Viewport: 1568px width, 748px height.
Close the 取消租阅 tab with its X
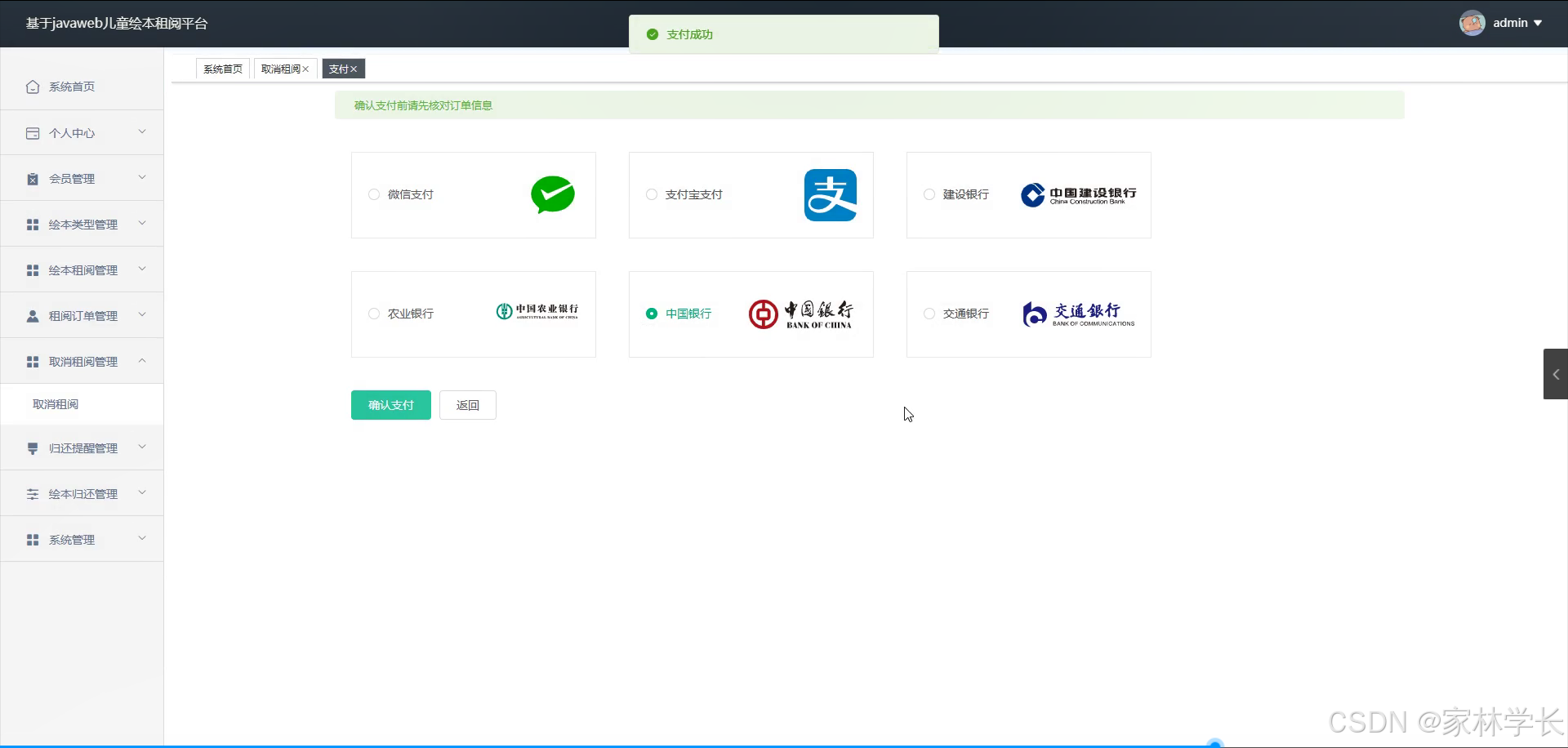(x=305, y=69)
